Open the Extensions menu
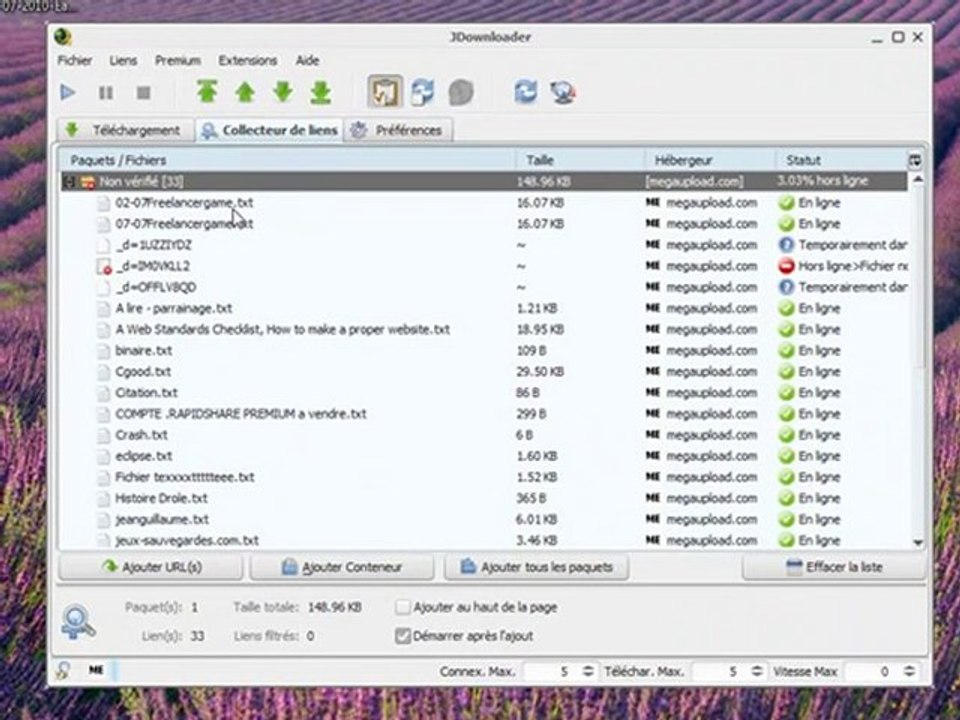 (248, 60)
